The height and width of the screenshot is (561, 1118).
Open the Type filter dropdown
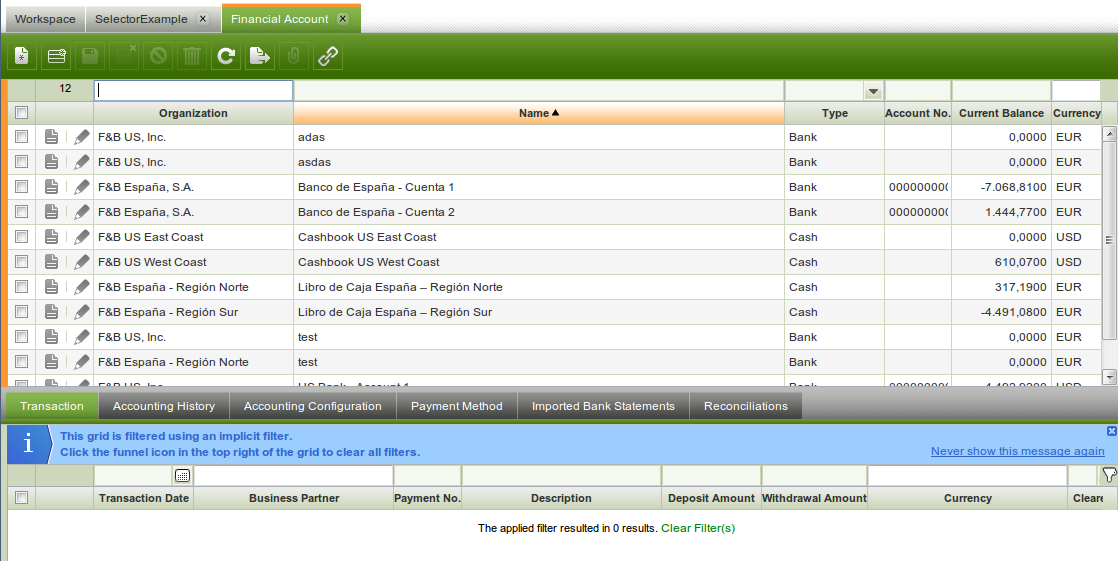pyautogui.click(x=873, y=91)
